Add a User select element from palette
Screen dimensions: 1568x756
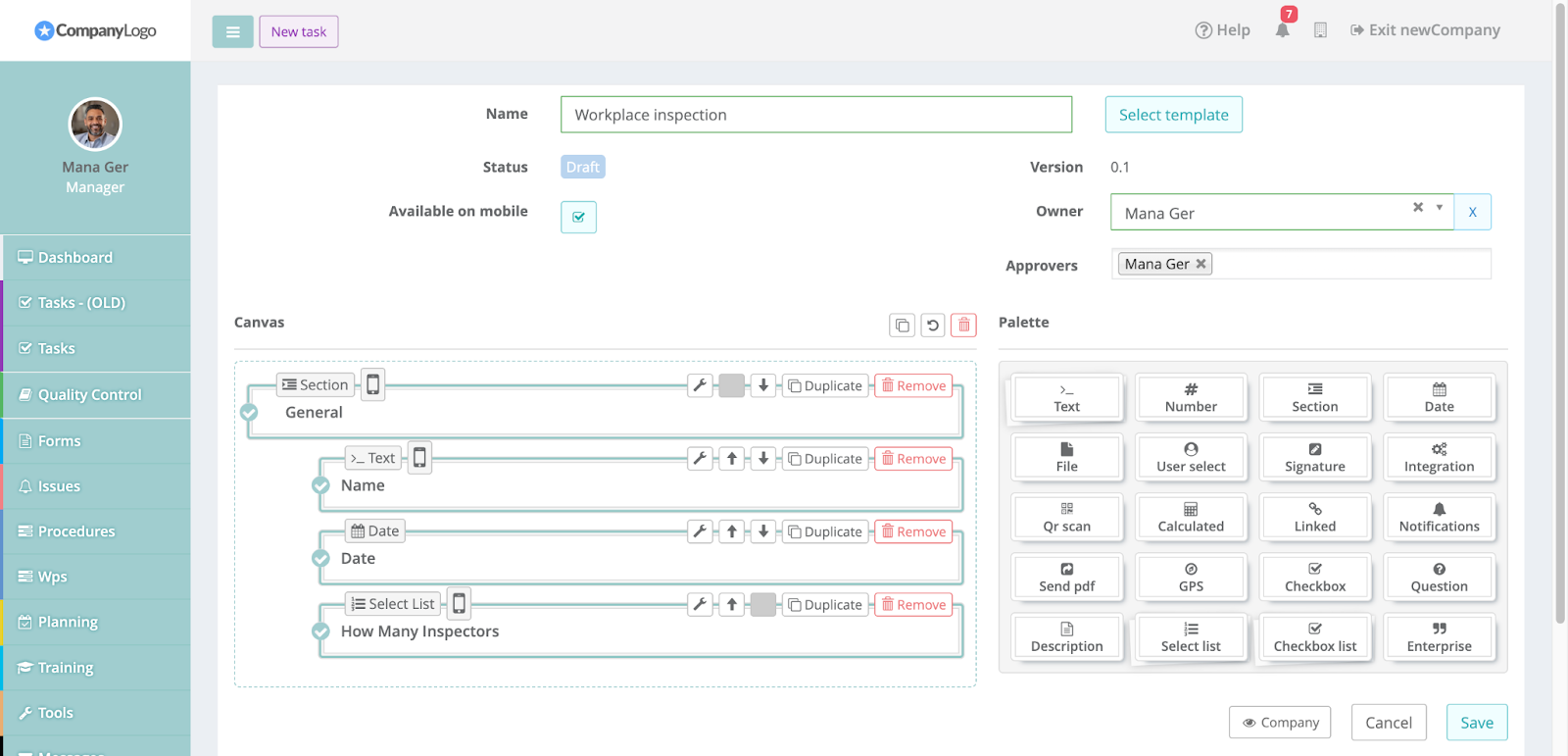coord(1191,457)
